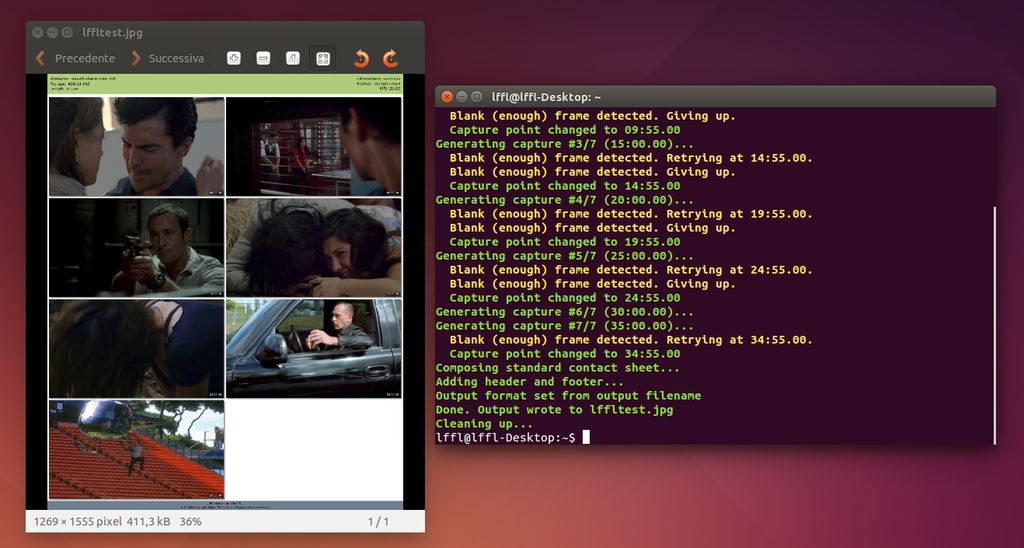The width and height of the screenshot is (1024, 548).
Task: Click 'Generating capture #7/7 (35:00.00)...' line
Action: pos(565,326)
